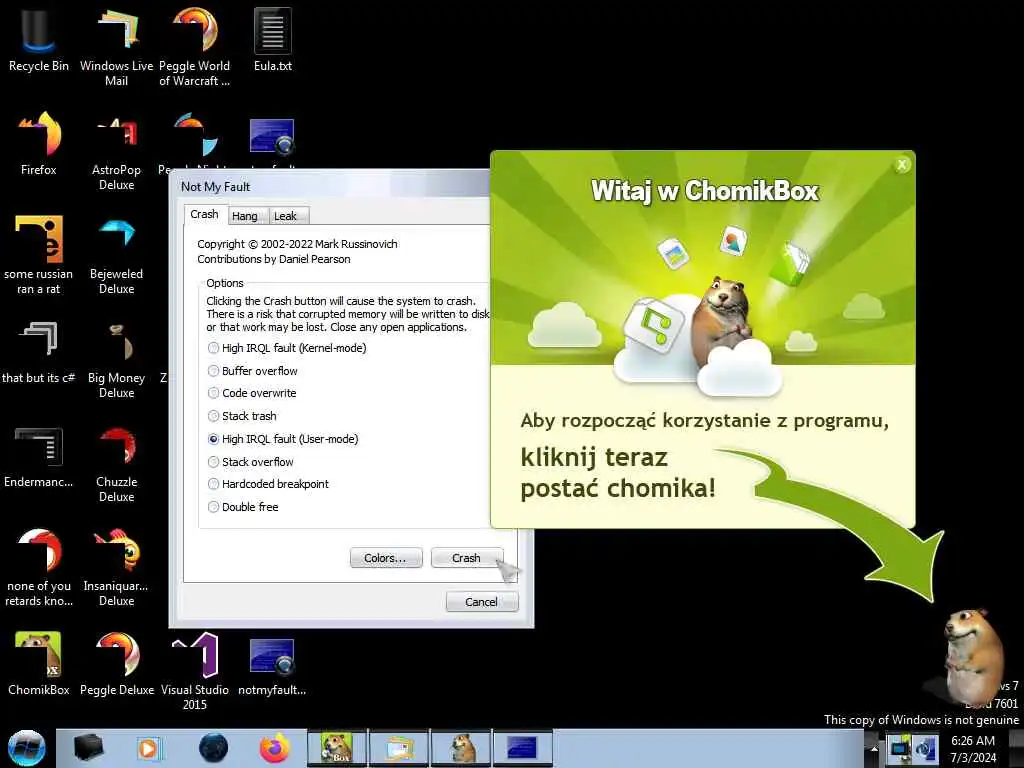
Task: Click the Colors... button
Action: point(386,558)
